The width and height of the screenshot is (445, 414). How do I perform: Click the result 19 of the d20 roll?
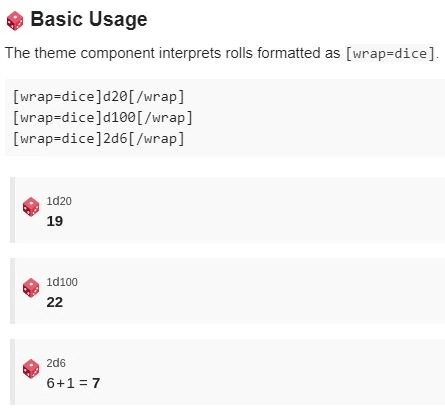click(x=55, y=221)
